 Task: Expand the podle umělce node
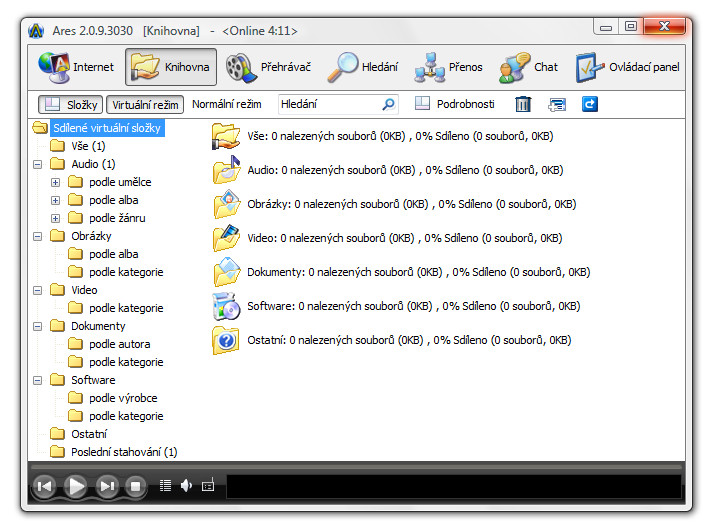(55, 183)
